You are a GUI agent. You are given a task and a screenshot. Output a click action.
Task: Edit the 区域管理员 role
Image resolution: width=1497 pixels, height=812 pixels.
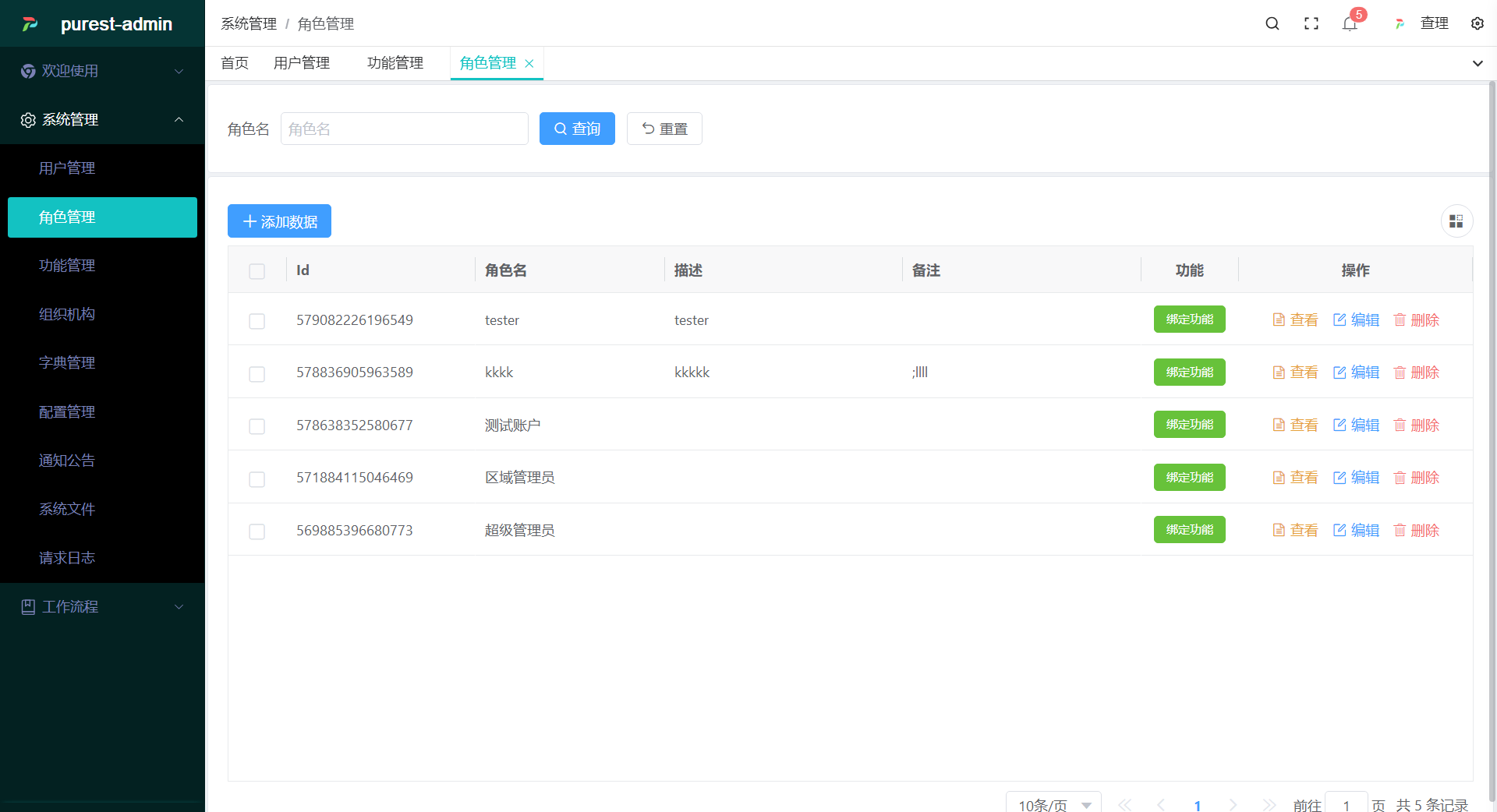[x=1356, y=477]
